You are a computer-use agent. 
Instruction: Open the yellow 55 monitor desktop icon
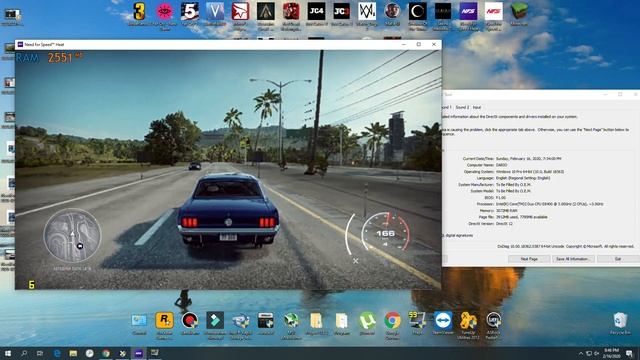418,321
